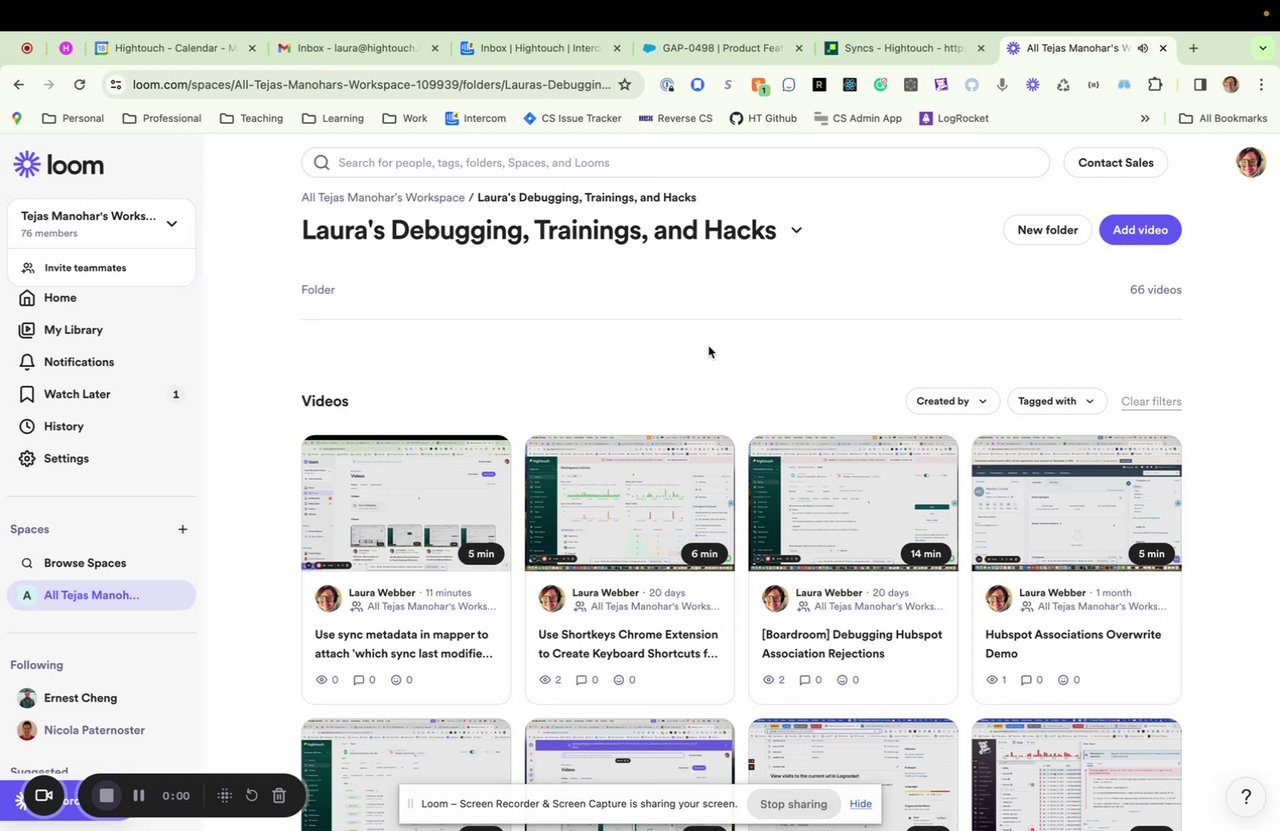Open Ernest Cheng's profile under Following
Viewport: 1280px width, 831px height.
coord(80,698)
